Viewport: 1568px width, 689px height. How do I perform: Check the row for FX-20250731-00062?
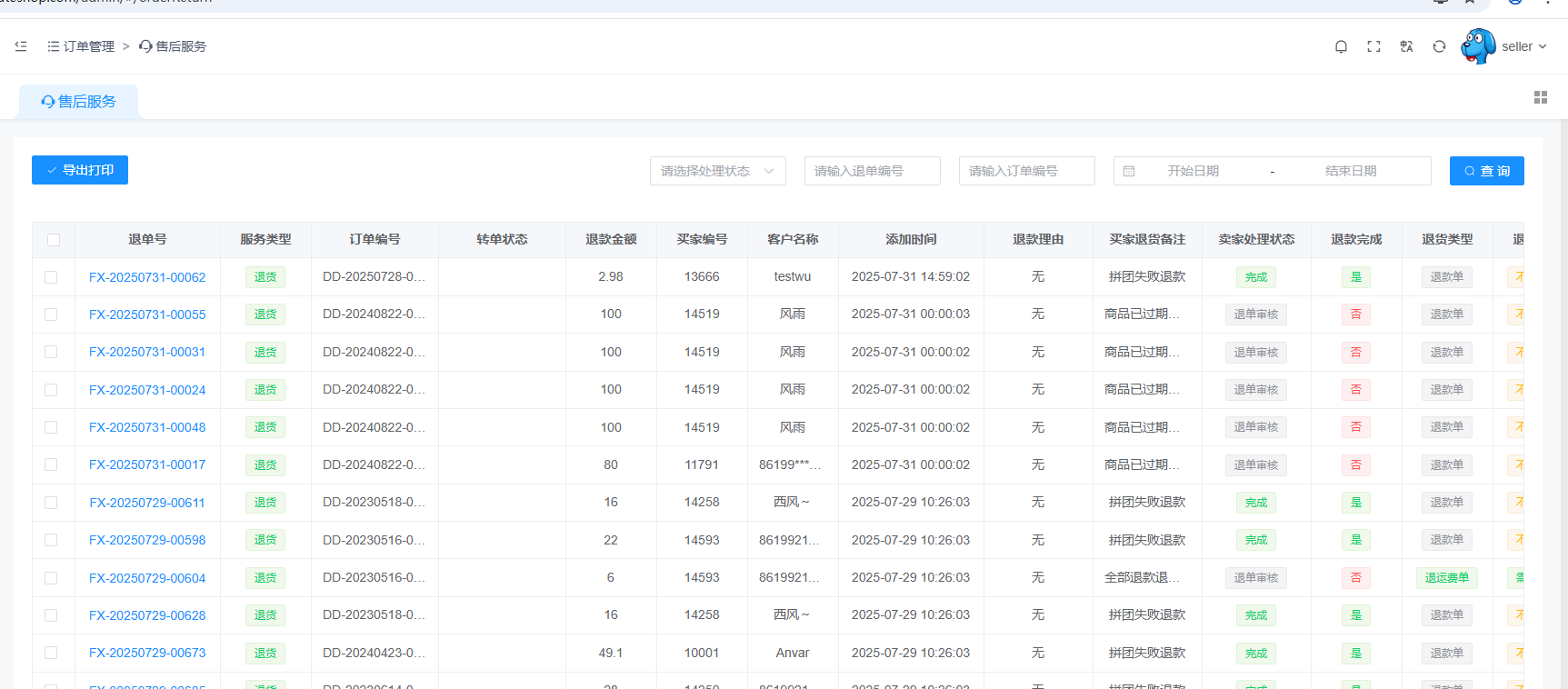coord(51,277)
